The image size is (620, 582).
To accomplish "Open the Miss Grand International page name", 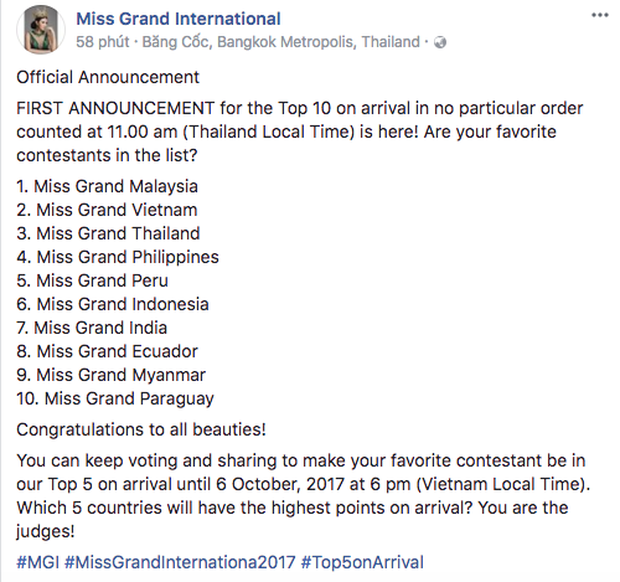I will tap(178, 19).
